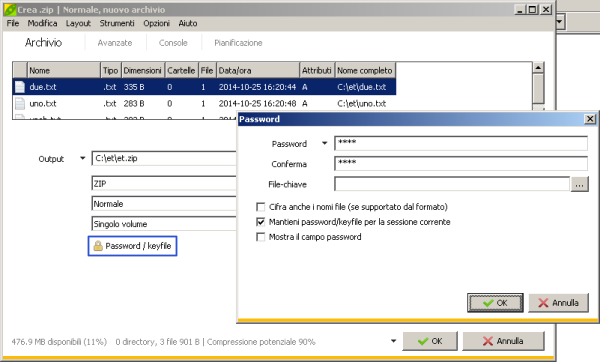This screenshot has width=600, height=362.
Task: Enable Mostra il campo password checkbox
Action: pyautogui.click(x=261, y=237)
